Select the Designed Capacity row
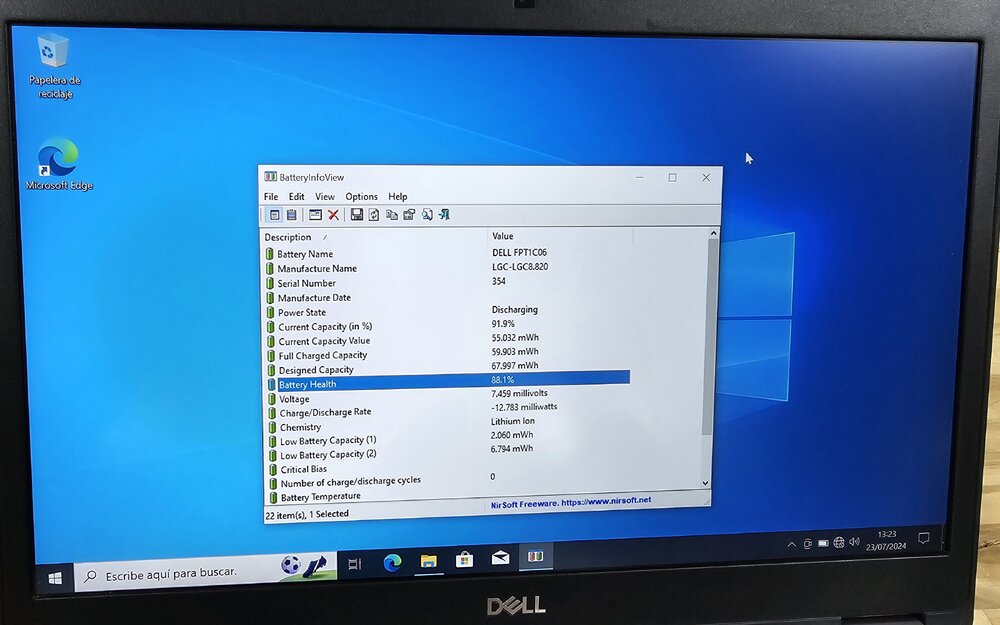This screenshot has width=1000, height=625. tap(446, 368)
